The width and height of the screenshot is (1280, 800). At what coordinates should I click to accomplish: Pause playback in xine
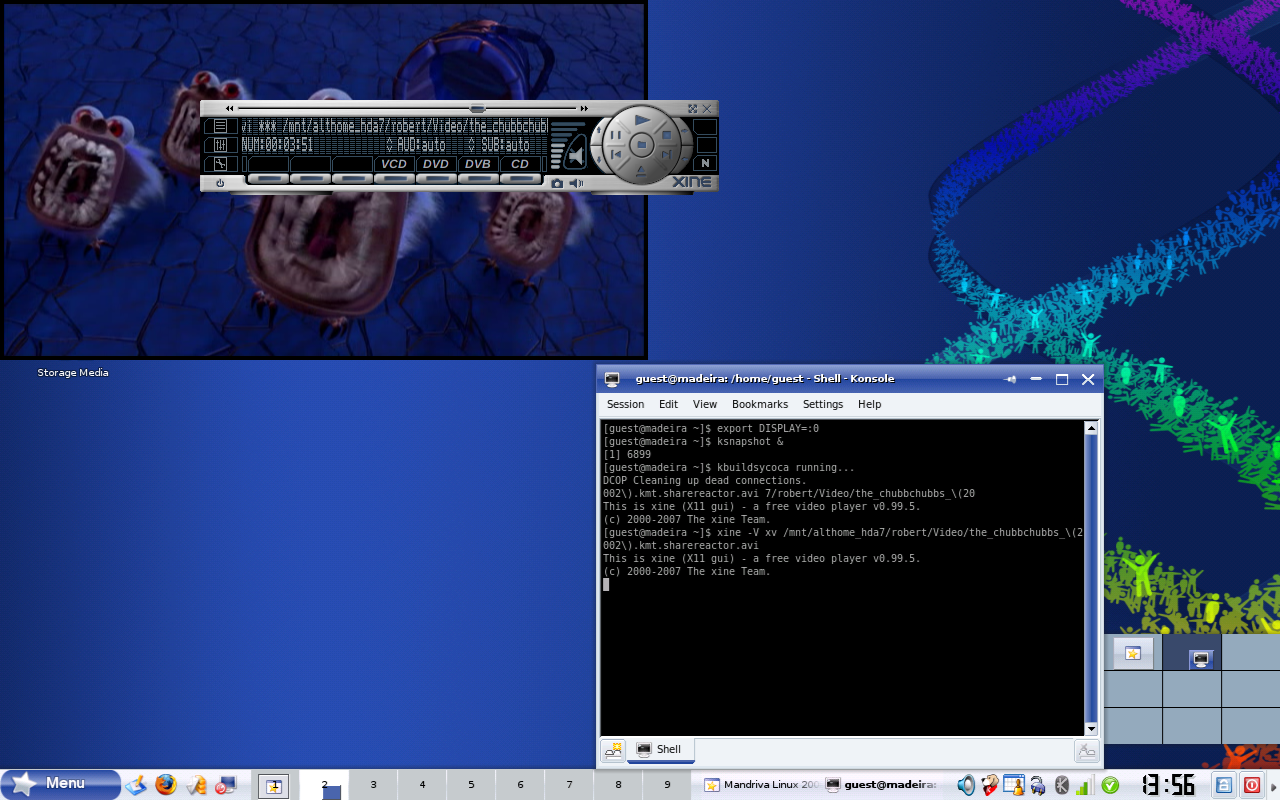[616, 135]
